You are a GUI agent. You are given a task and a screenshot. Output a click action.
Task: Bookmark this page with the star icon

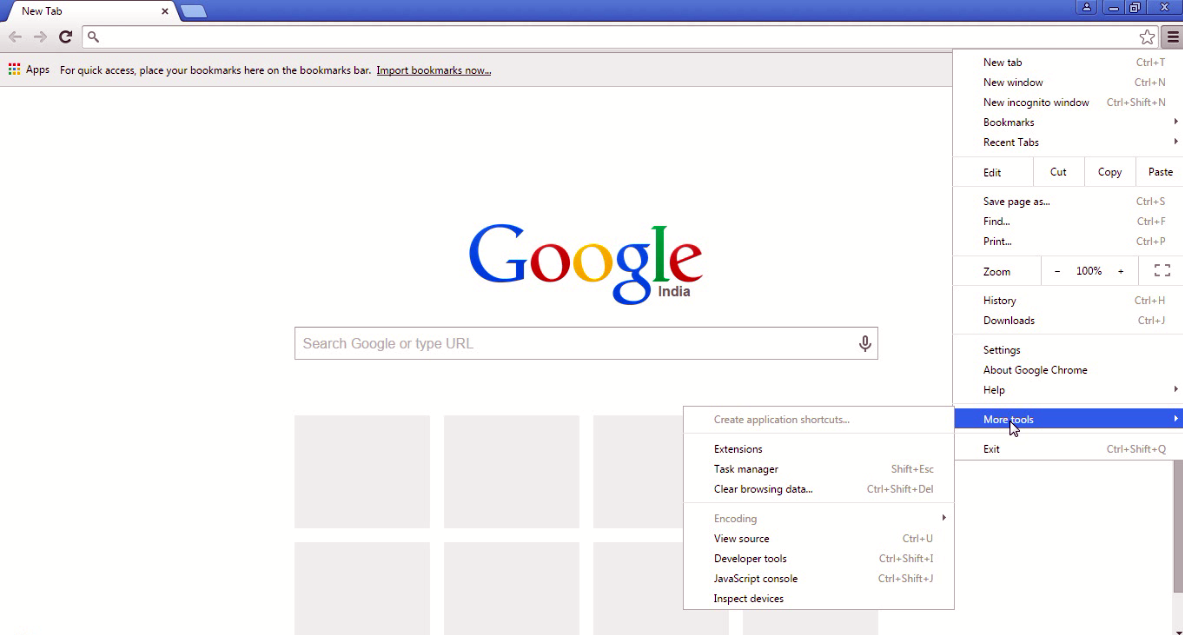1147,36
